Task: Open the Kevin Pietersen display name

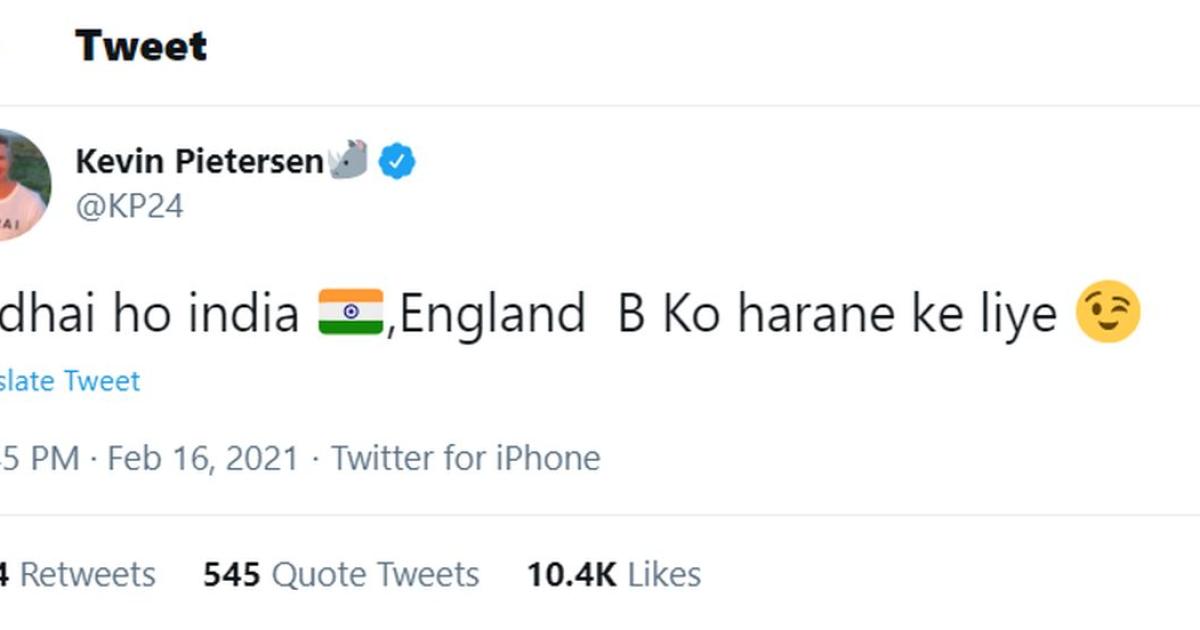Action: (x=199, y=161)
